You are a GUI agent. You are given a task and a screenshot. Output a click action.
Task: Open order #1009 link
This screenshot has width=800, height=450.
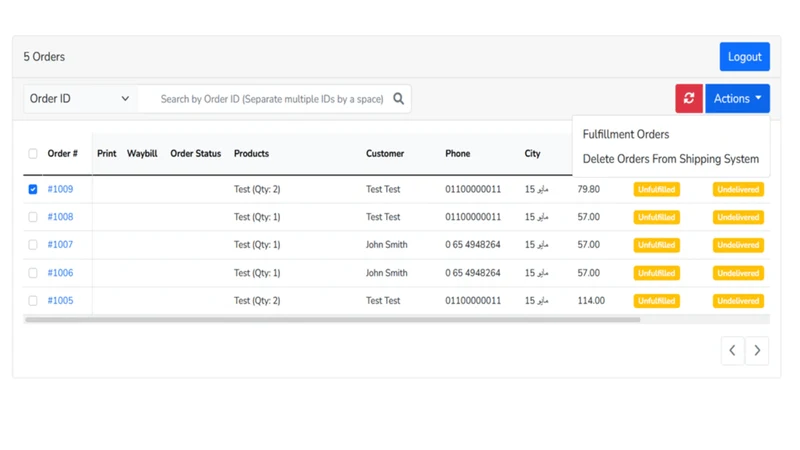coord(60,189)
